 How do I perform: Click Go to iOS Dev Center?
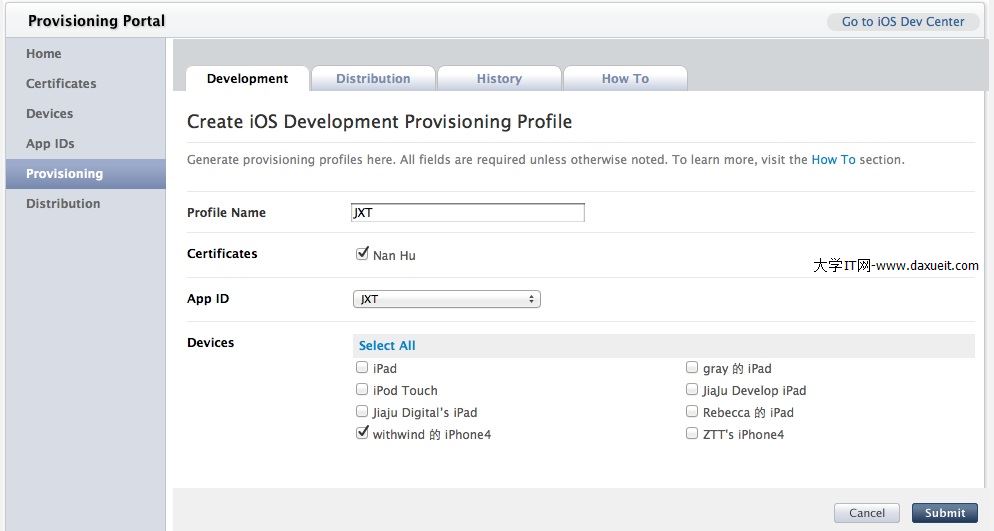[902, 22]
